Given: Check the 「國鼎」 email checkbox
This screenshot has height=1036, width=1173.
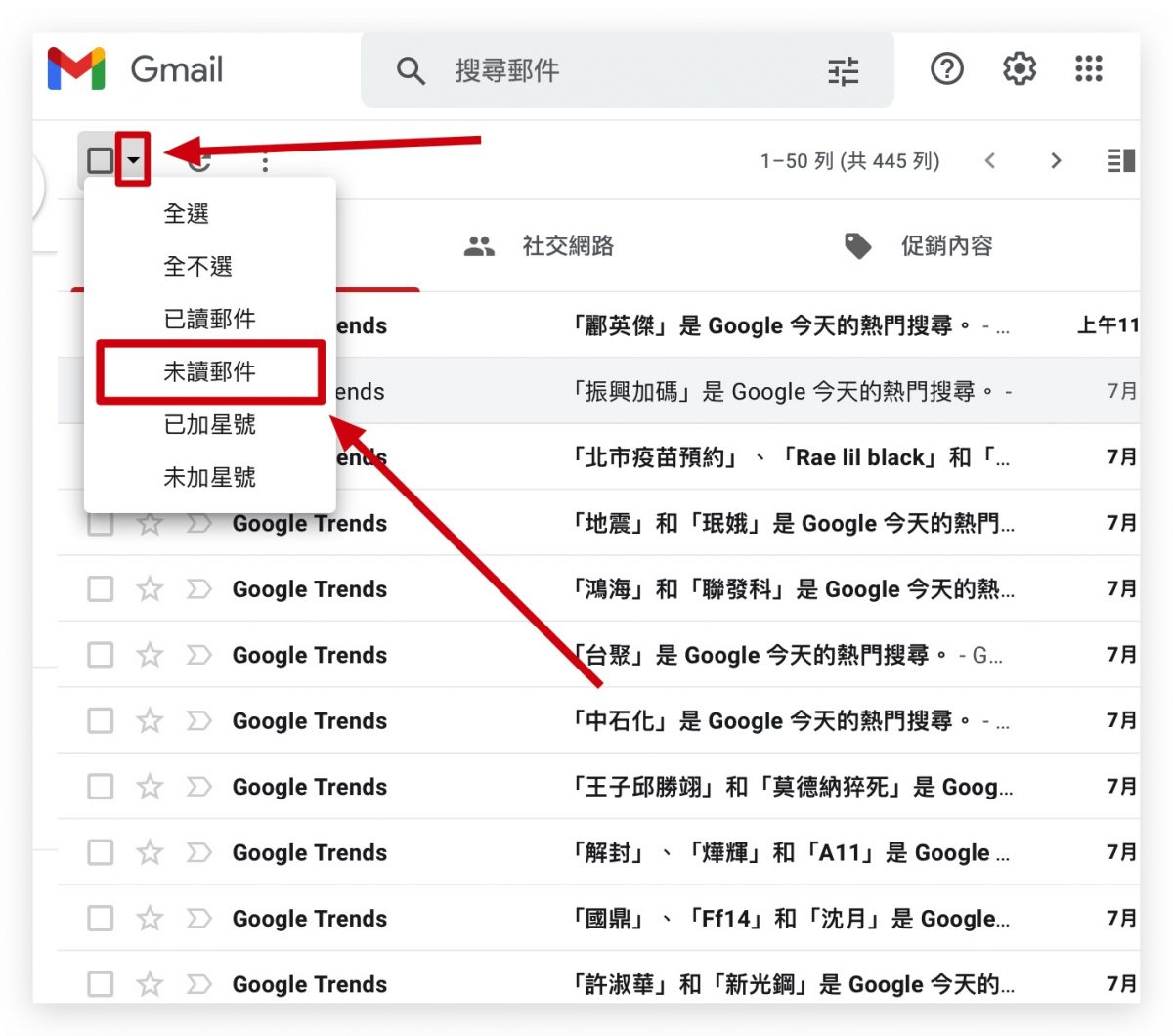Looking at the screenshot, I should tap(100, 919).
